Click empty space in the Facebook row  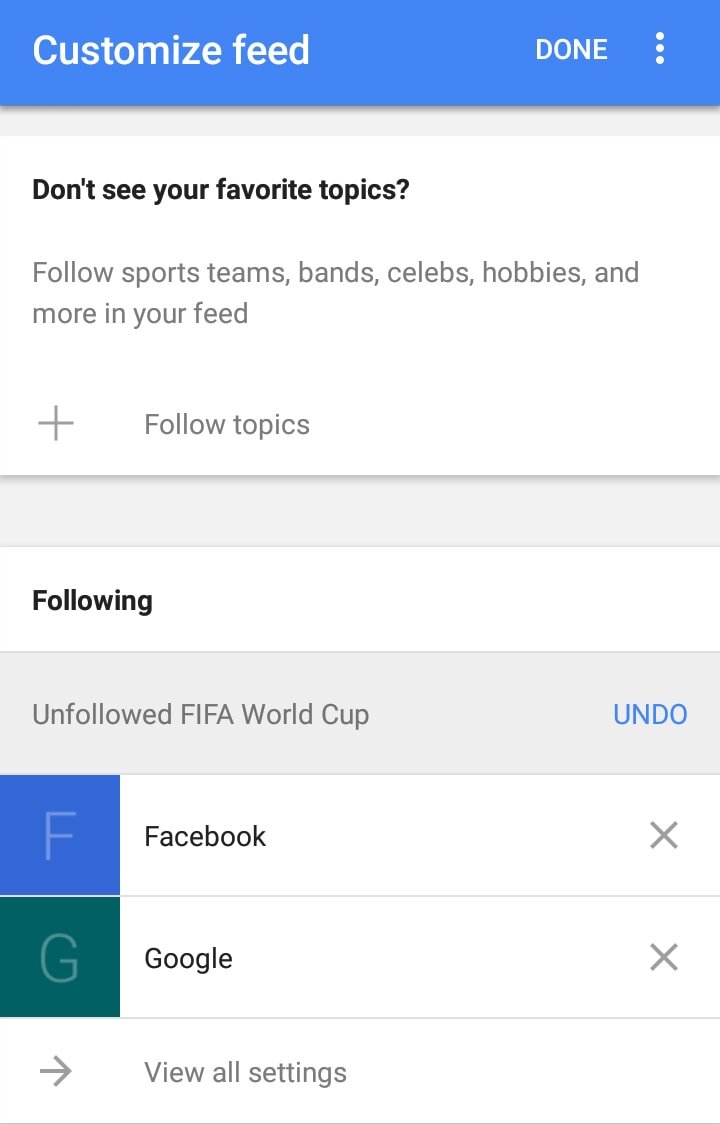click(x=450, y=835)
